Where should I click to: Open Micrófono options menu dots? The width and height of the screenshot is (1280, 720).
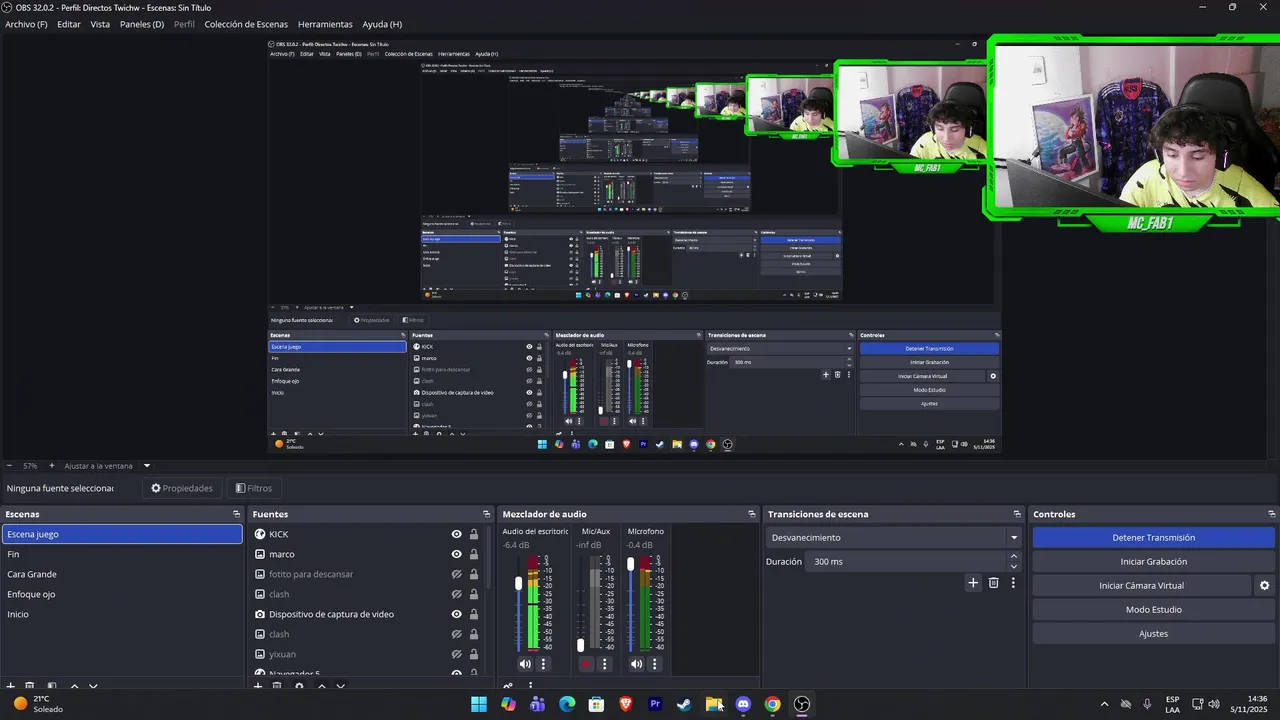(x=655, y=664)
